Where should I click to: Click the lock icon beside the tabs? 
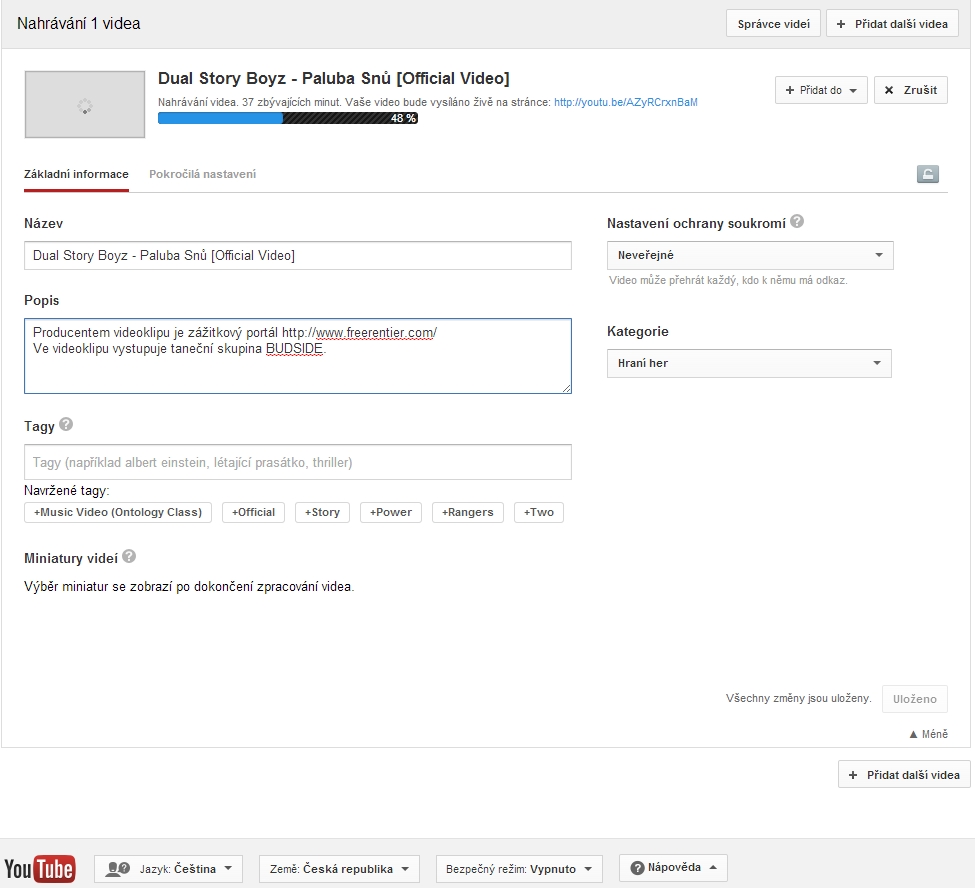(x=927, y=174)
